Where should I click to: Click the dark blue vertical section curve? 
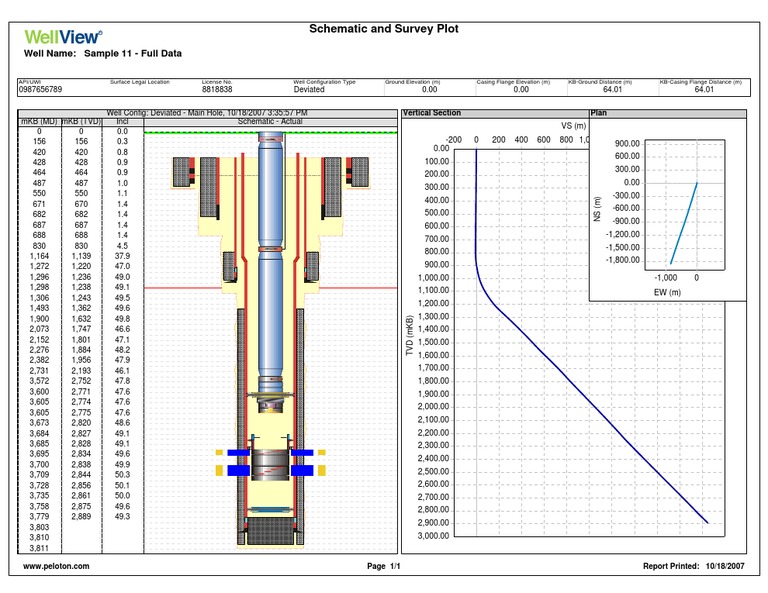588,402
